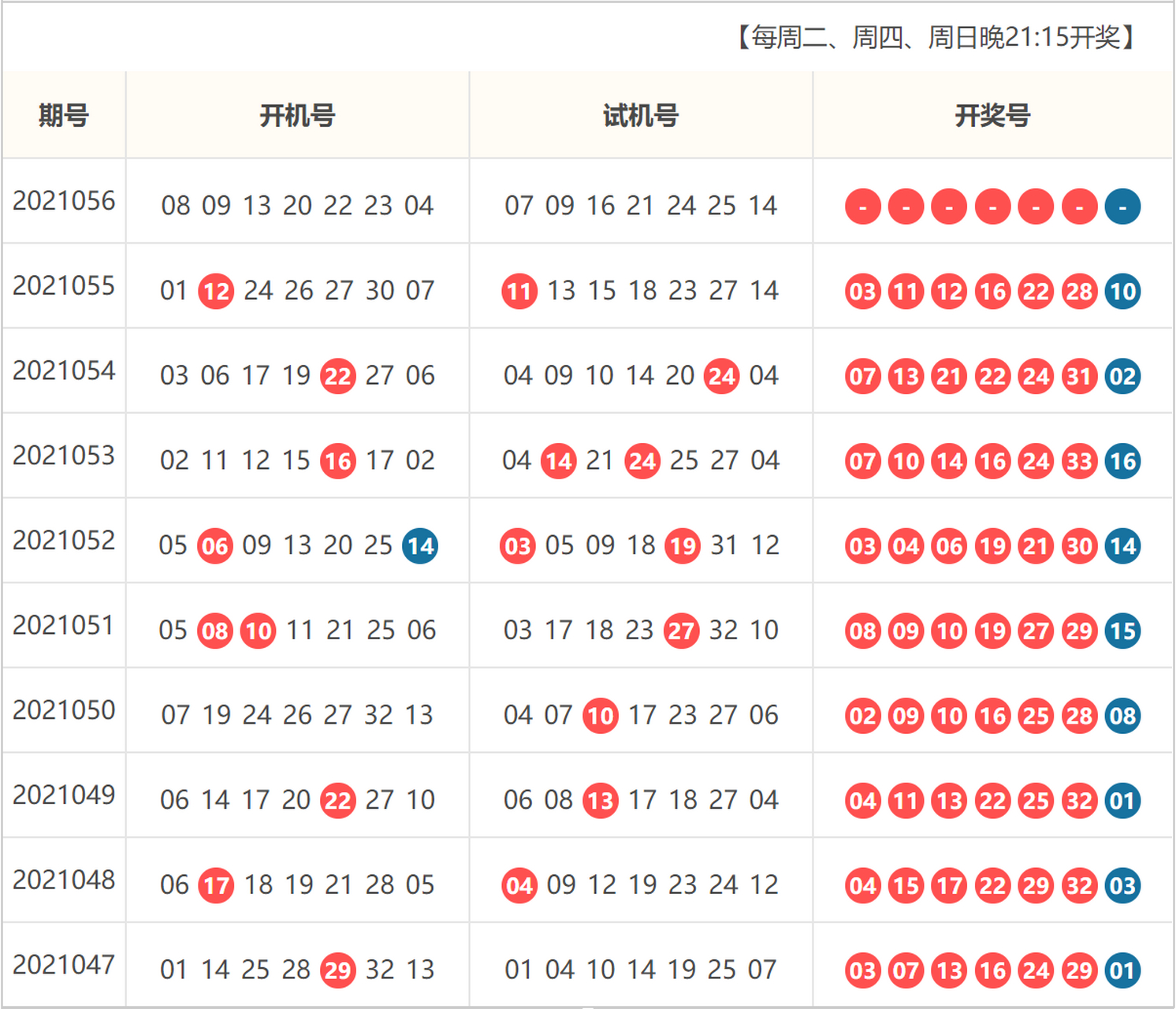The height and width of the screenshot is (1009, 1176).
Task: Select blue ball 08 in 2021050 开奖号
Action: pos(1122,716)
